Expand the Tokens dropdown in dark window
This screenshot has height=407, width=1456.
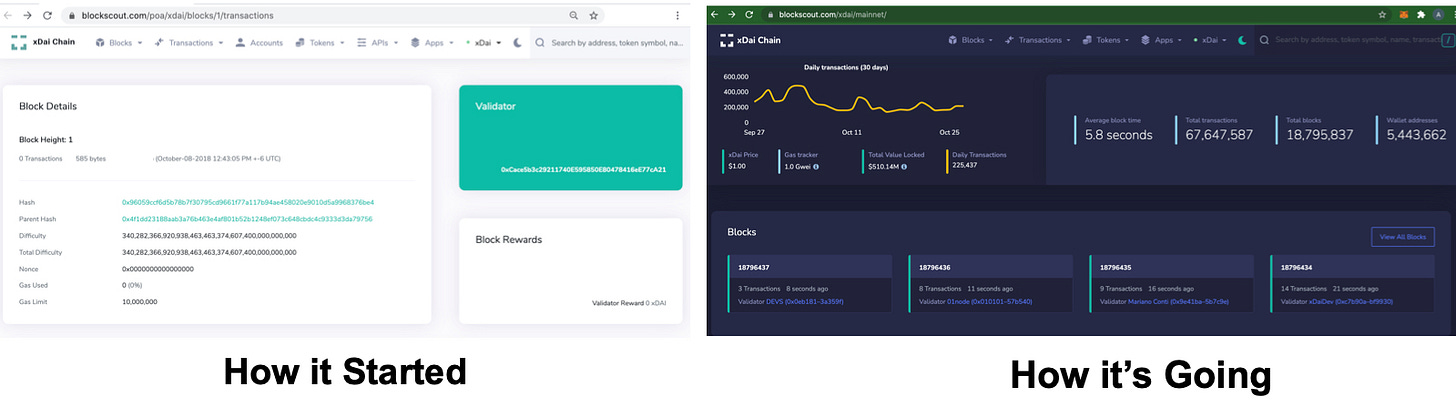[x=1106, y=40]
